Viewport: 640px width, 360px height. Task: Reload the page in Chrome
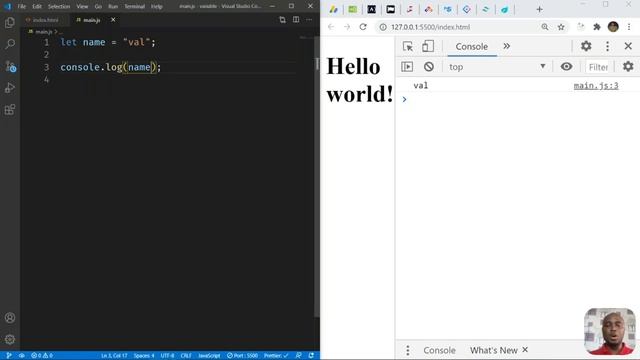click(x=363, y=27)
